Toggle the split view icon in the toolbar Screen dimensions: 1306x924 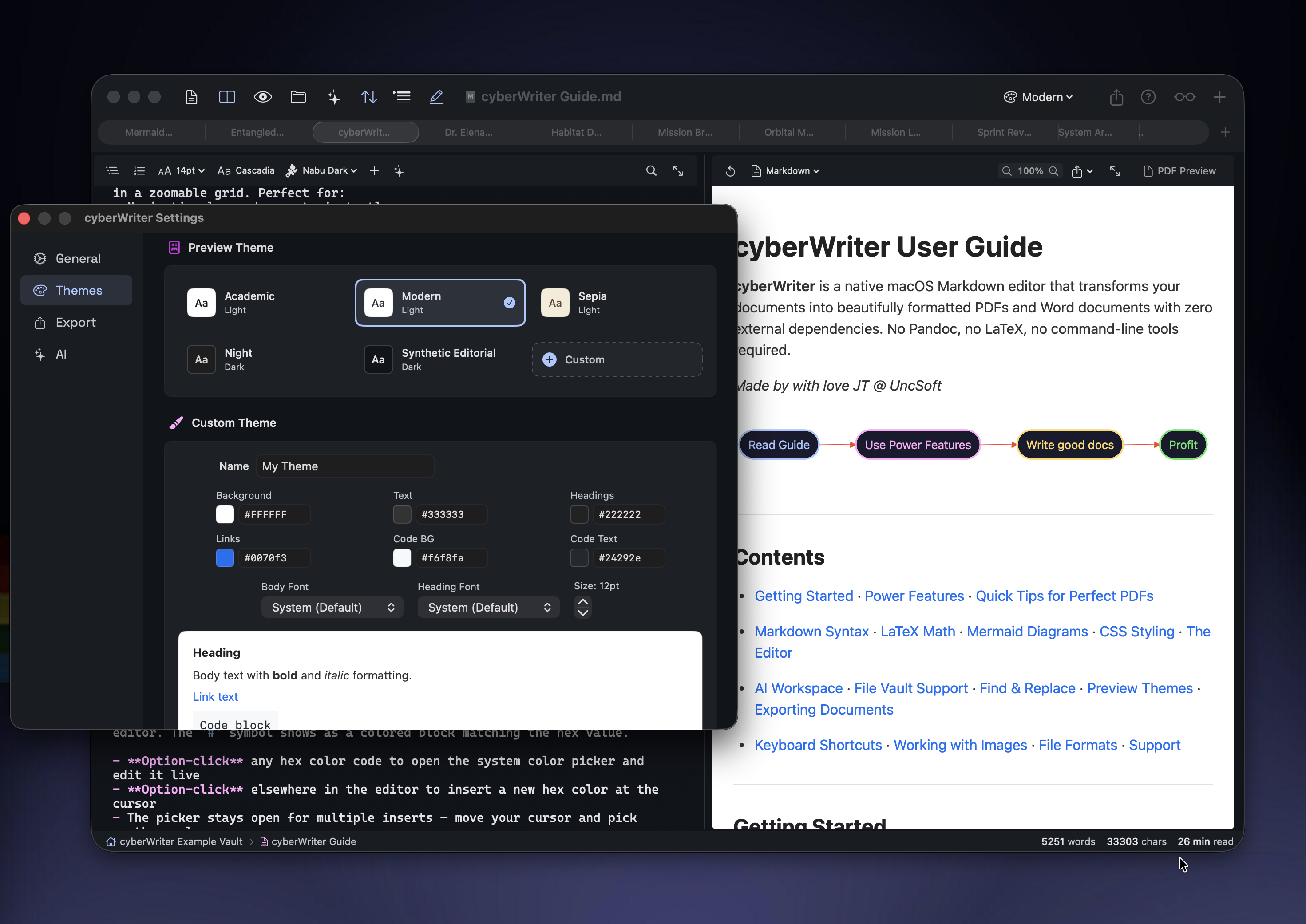coord(226,97)
